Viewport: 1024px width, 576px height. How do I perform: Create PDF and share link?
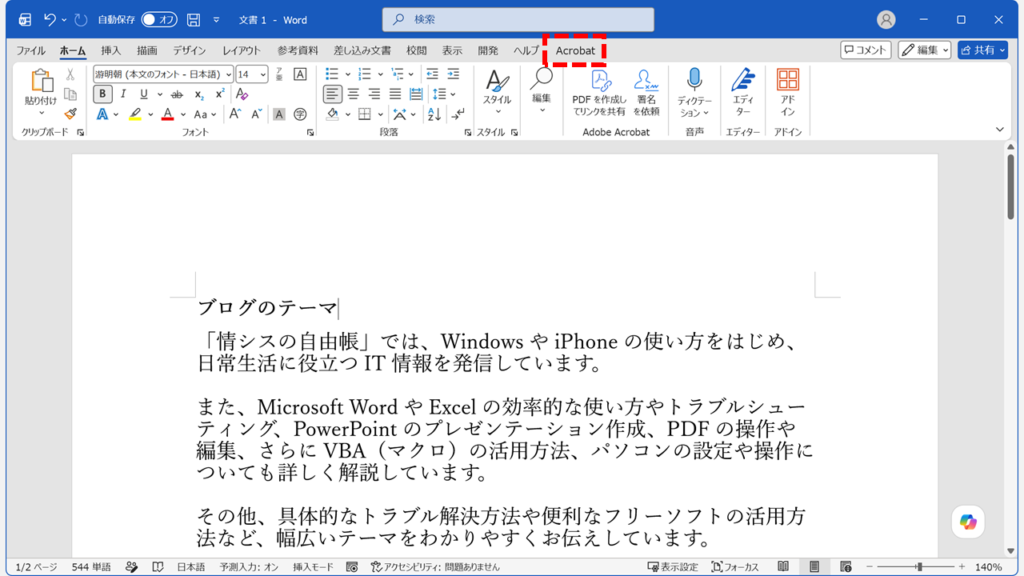(x=599, y=93)
